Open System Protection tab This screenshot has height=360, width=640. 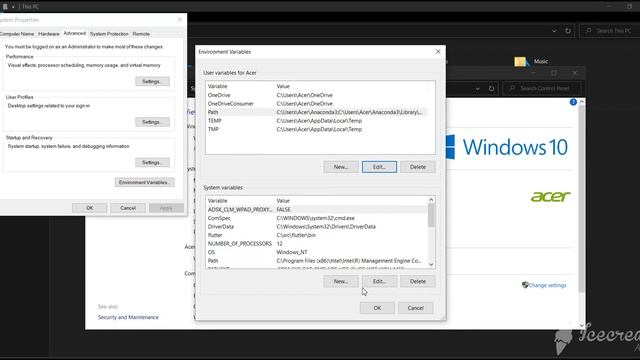click(109, 34)
